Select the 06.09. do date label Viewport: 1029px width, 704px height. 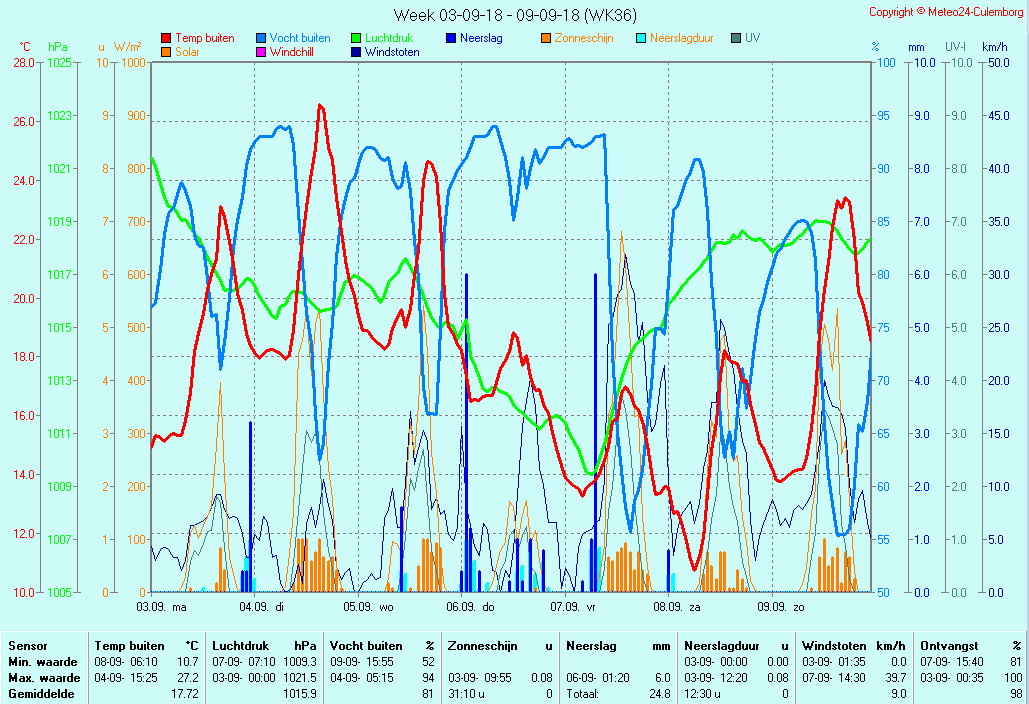pyautogui.click(x=470, y=607)
